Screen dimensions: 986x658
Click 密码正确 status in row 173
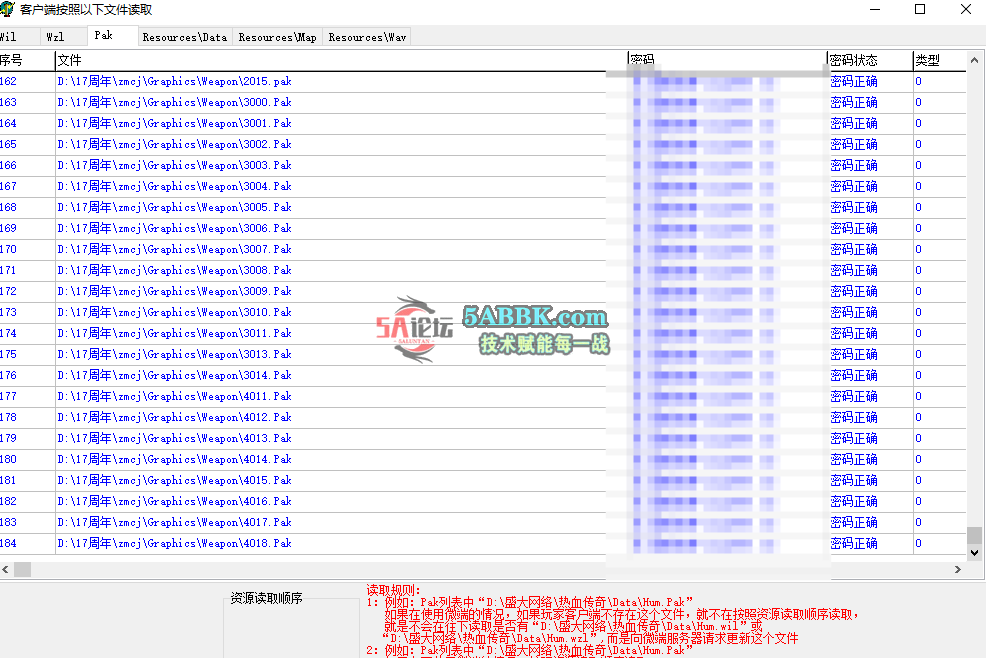click(853, 312)
